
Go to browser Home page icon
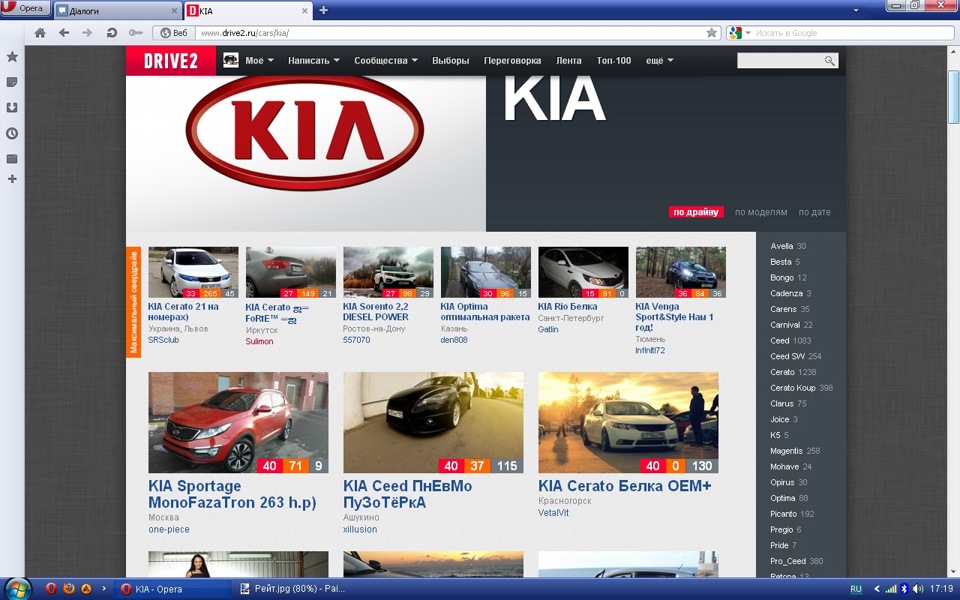point(40,33)
